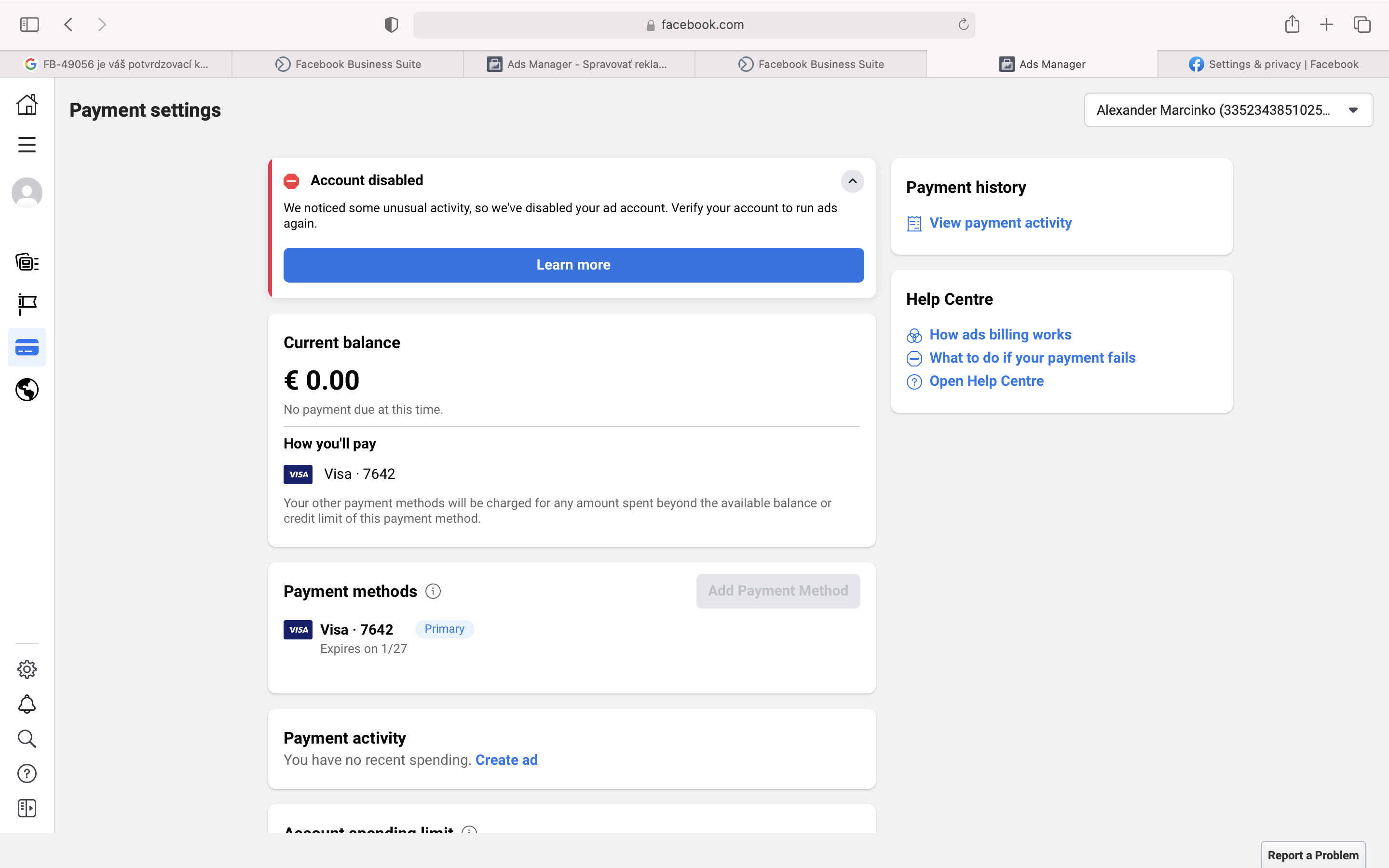Click the Expires on 1/27 text

point(363,649)
